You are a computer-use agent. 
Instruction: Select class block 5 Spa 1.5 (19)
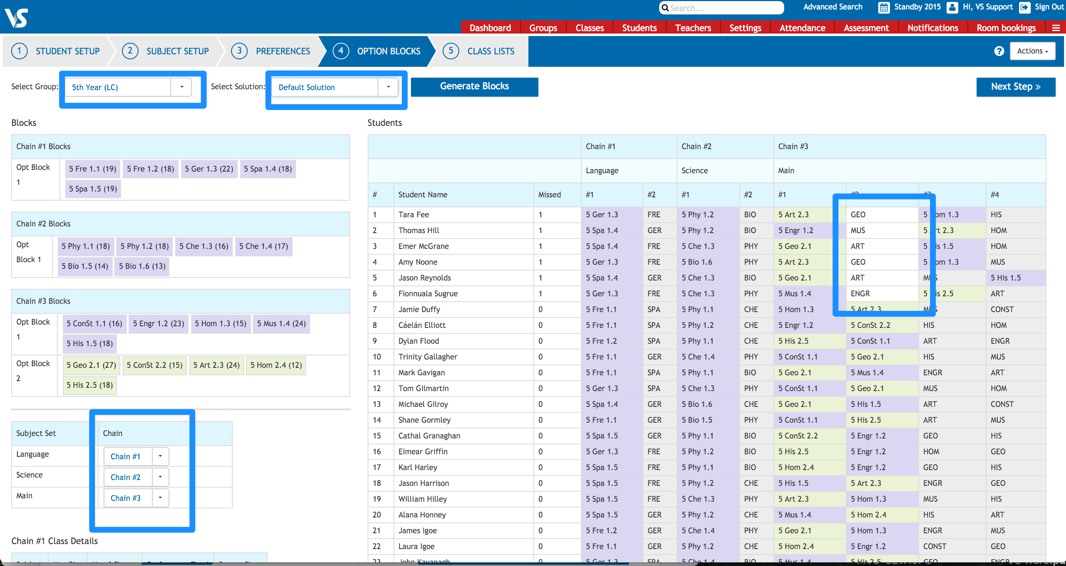pos(93,189)
